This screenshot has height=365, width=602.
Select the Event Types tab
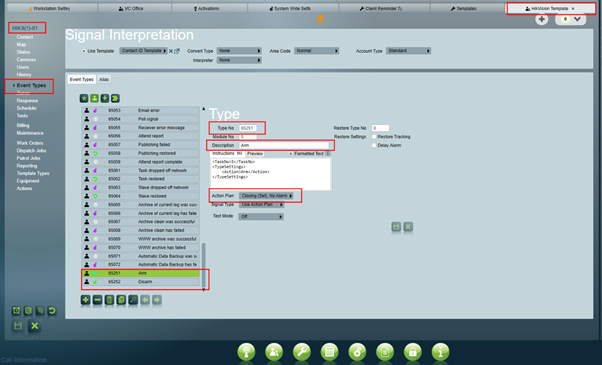[81, 79]
